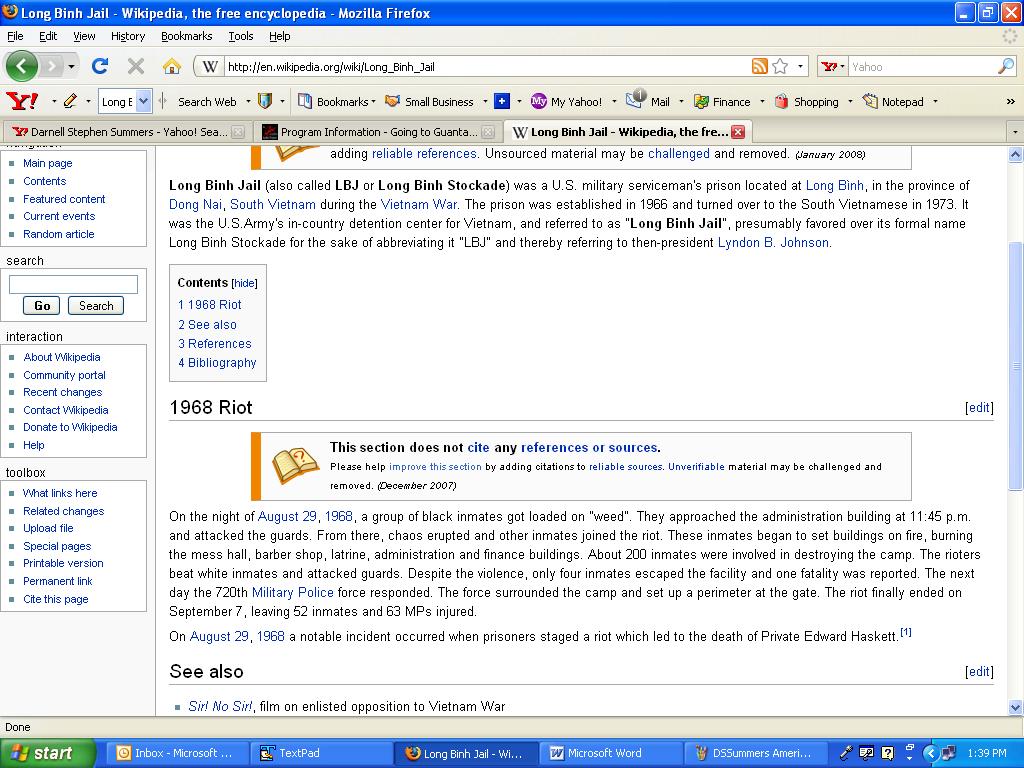Click the search magnifier in Yahoo search box

click(x=1005, y=67)
